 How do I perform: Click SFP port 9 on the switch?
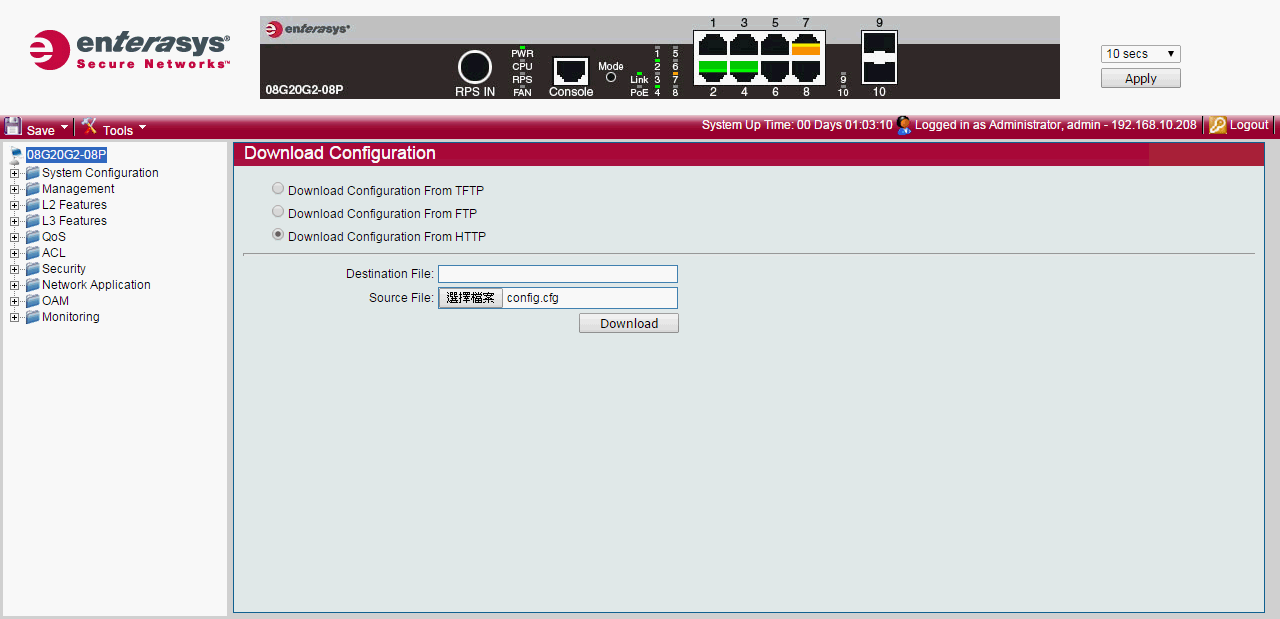[879, 45]
